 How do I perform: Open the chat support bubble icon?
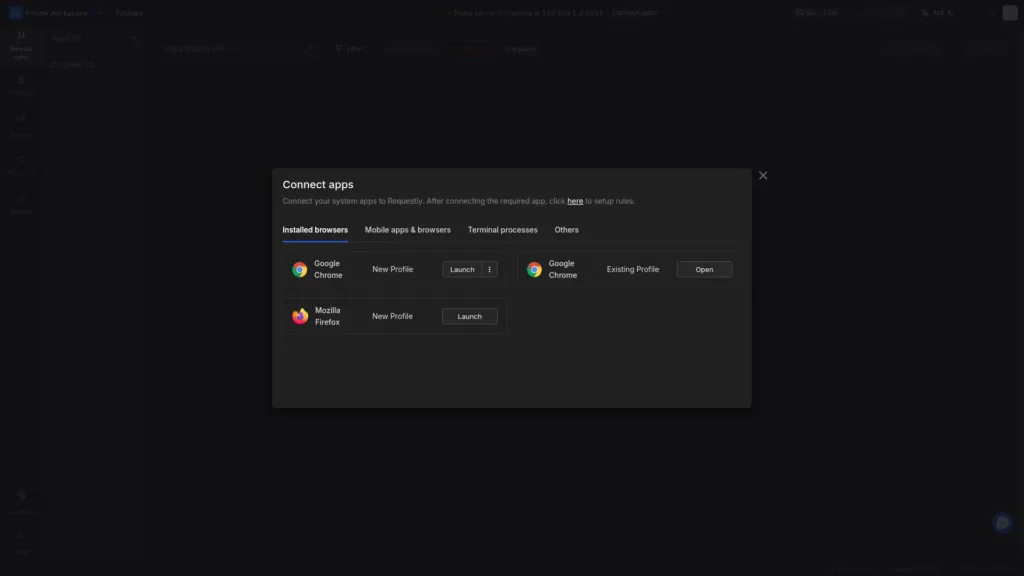point(1002,522)
